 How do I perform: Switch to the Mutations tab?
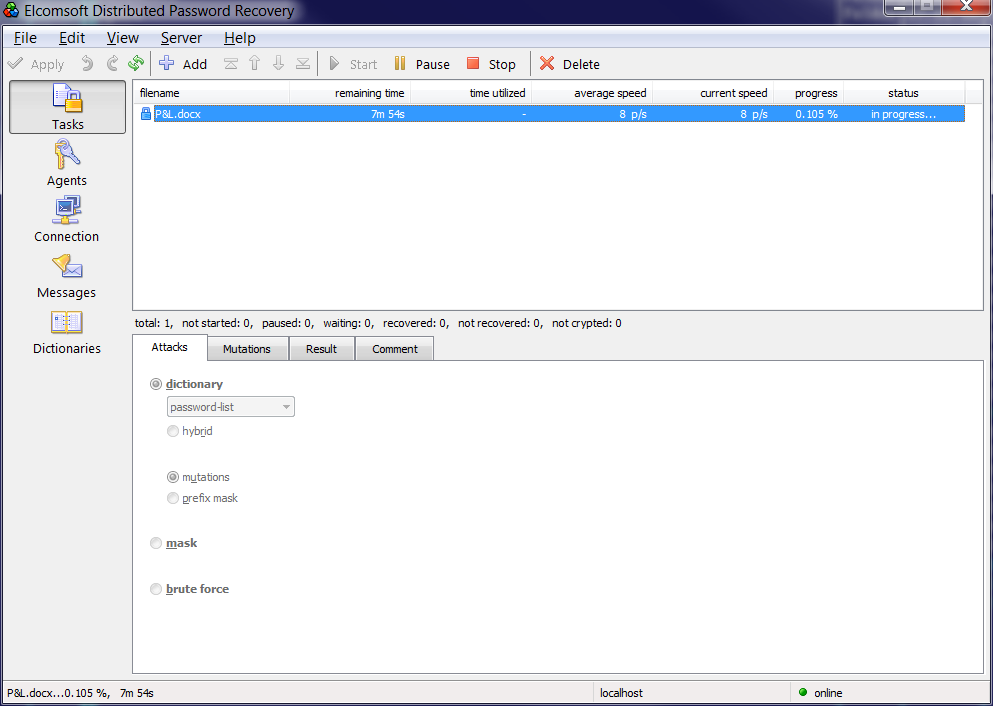tap(247, 349)
